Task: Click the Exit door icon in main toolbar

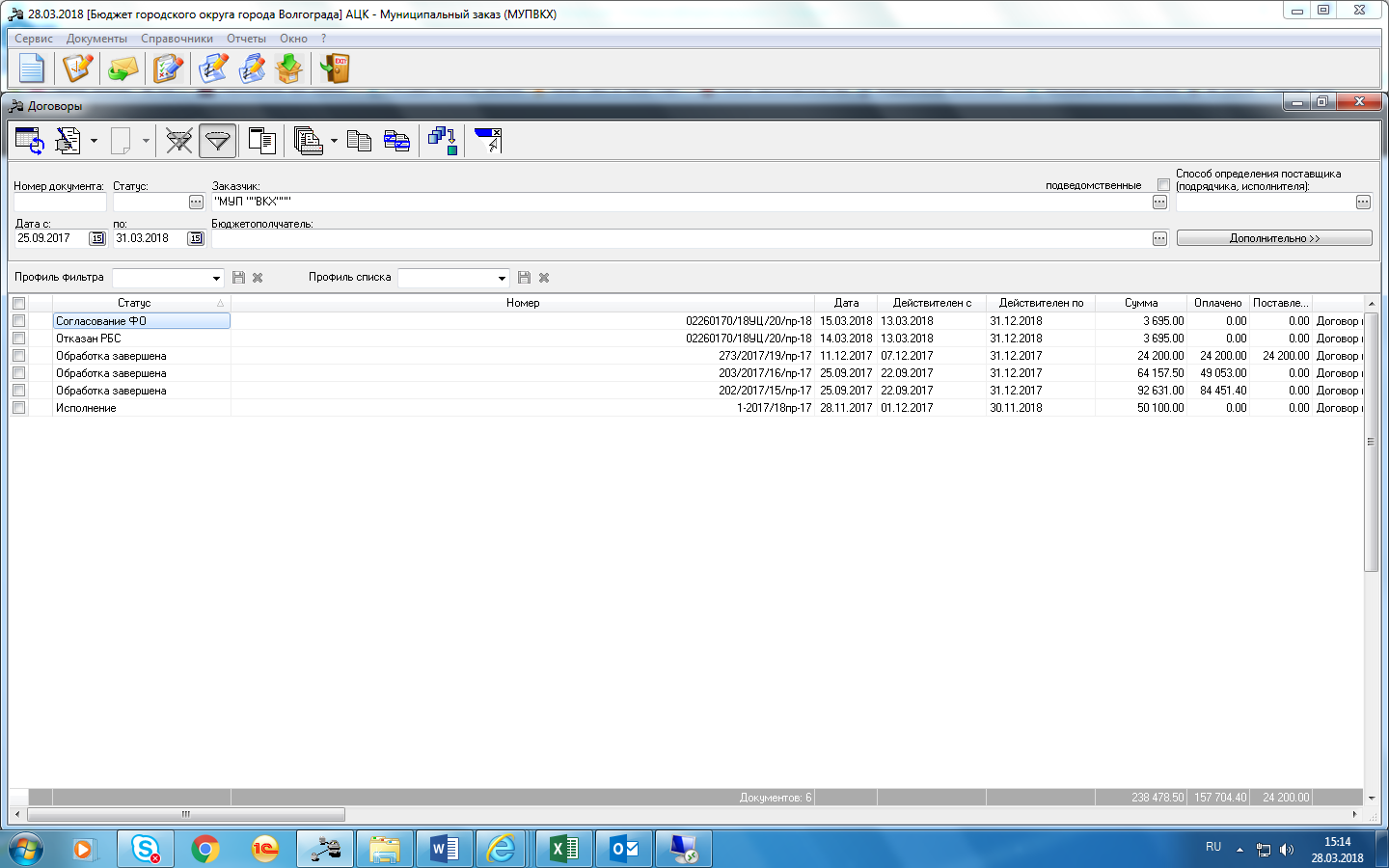Action: tap(335, 68)
